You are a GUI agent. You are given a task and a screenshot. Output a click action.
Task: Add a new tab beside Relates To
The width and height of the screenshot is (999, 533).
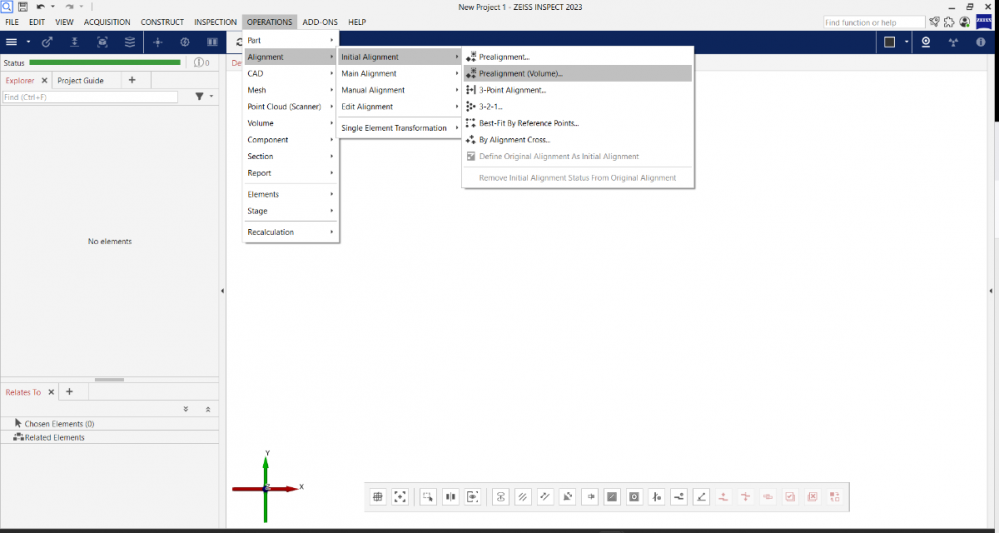click(x=69, y=392)
